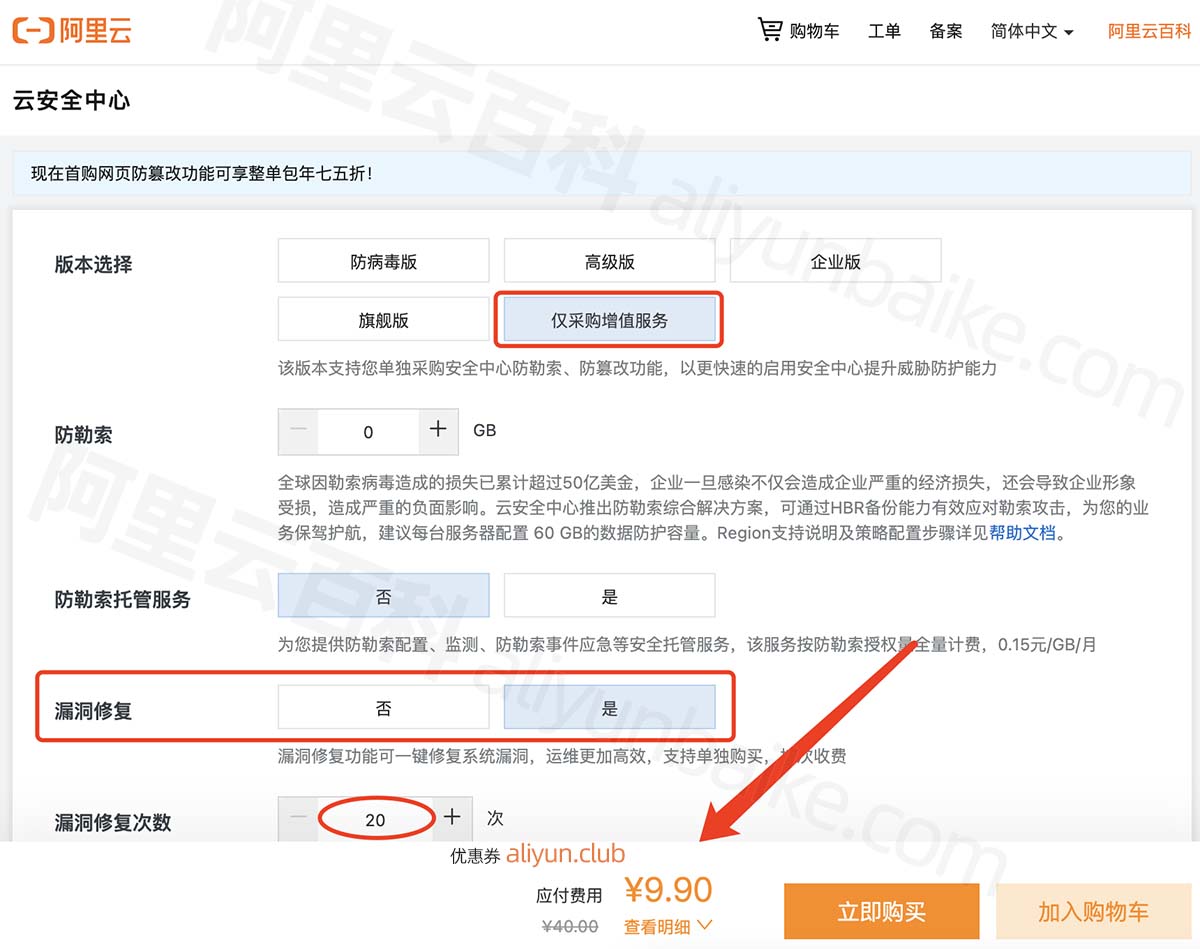Screen dimensions: 1200x949
Task: Decrease the 防勒索 GB amount
Action: (x=299, y=431)
